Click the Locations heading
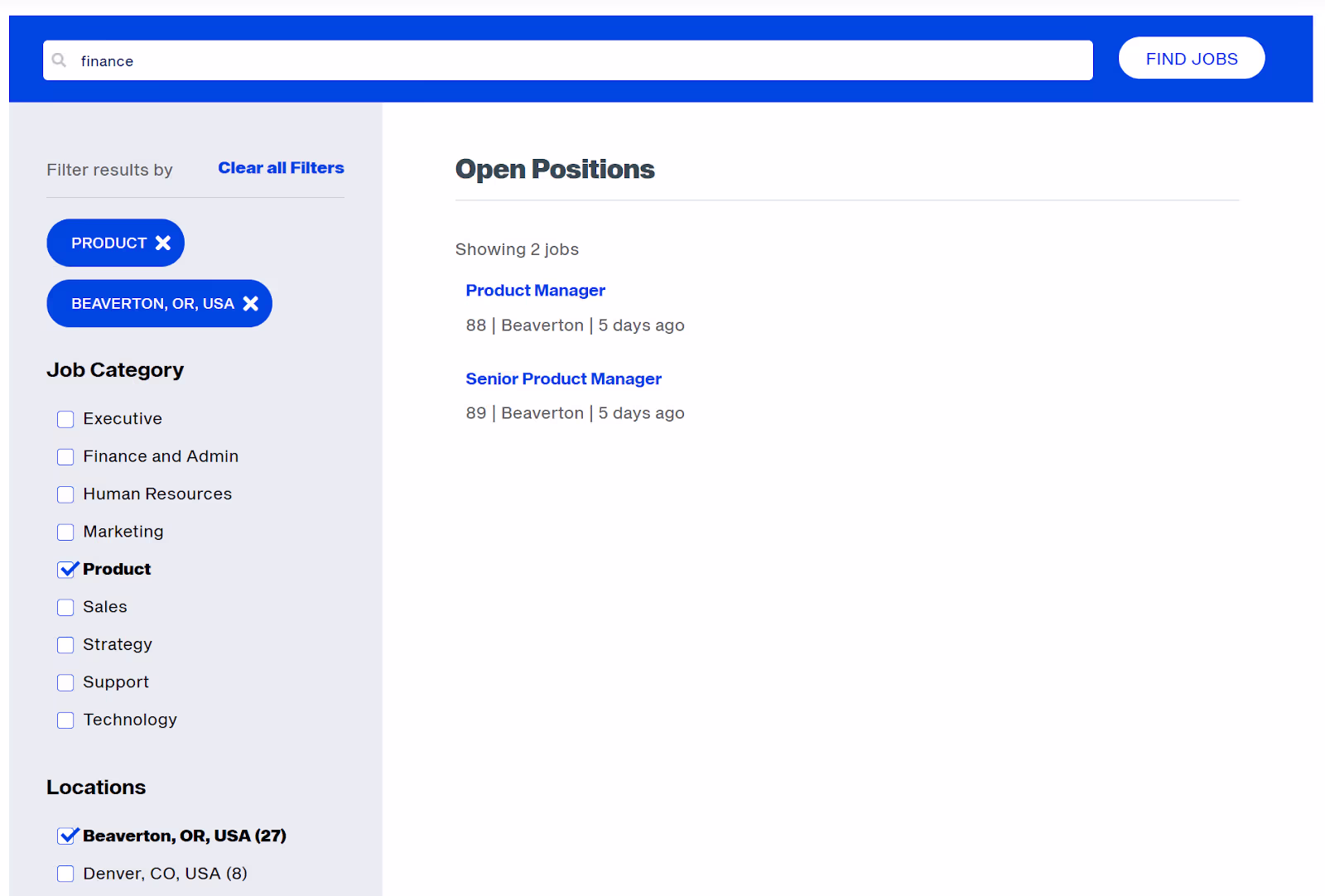 96,788
